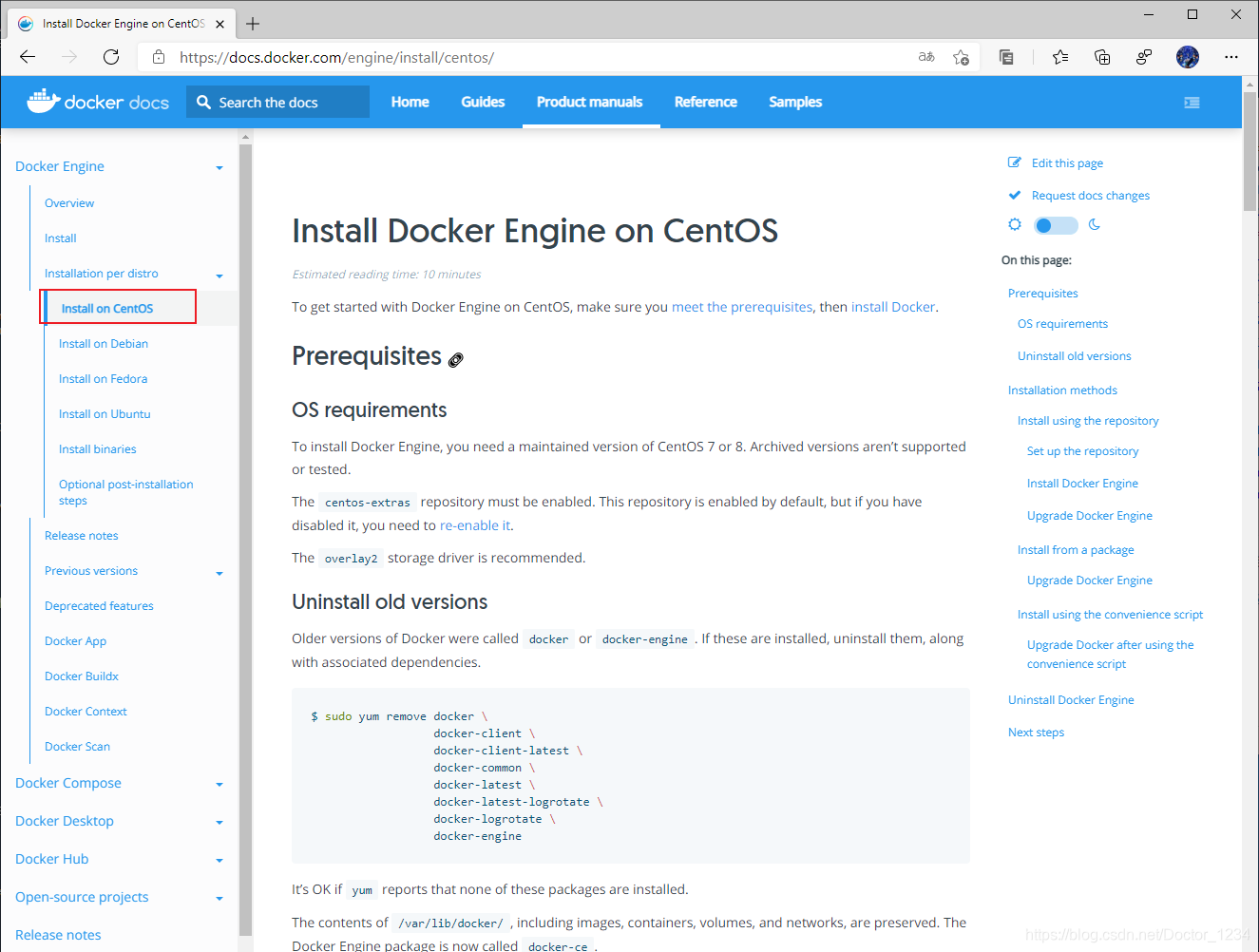Click the Edit this page pencil icon

1015,162
